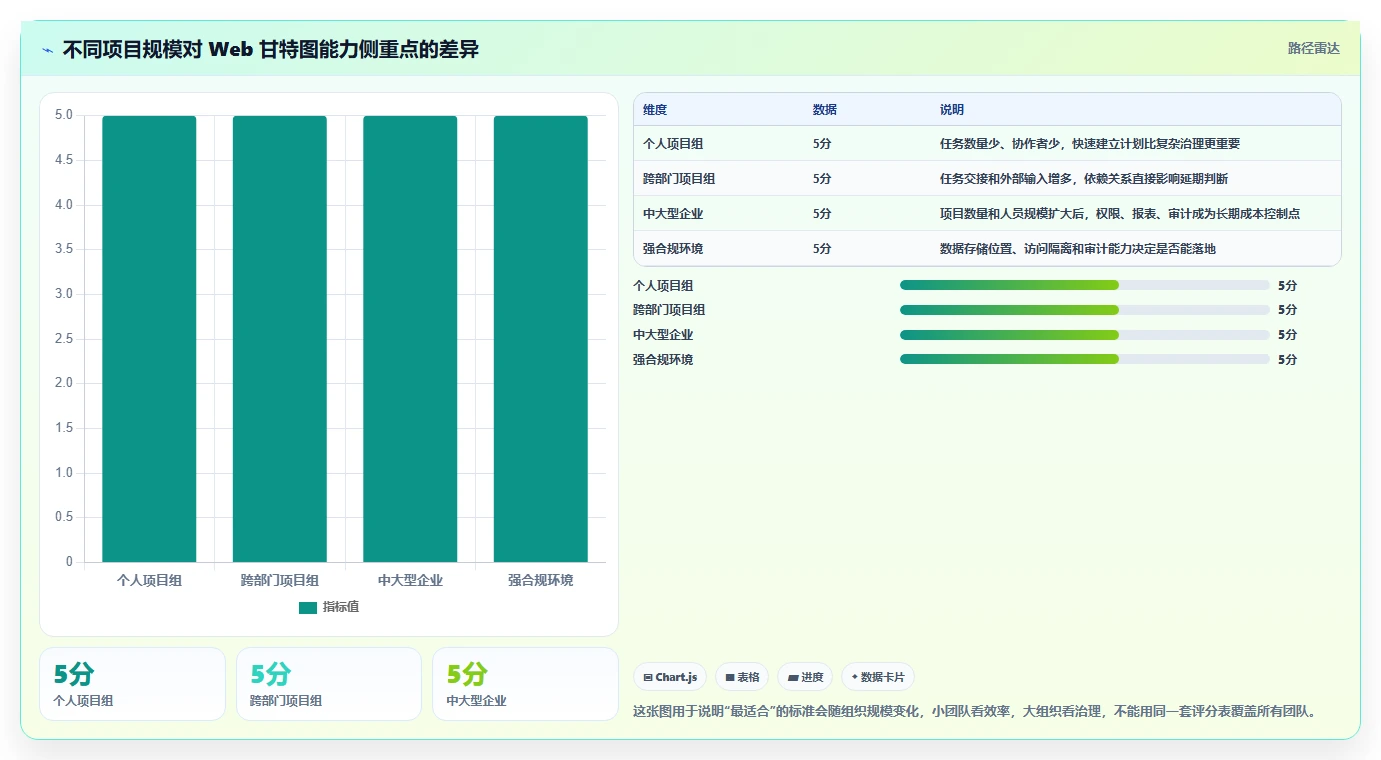Select the 数据卡片 tag chip
The width and height of the screenshot is (1381, 760).
pos(878,677)
